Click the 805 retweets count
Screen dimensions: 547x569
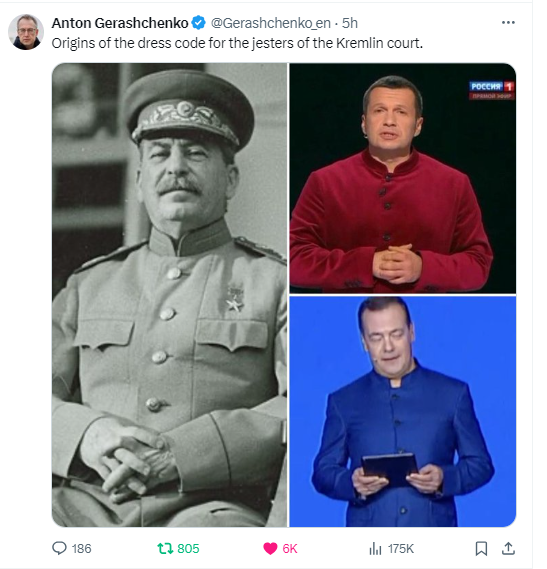click(188, 548)
